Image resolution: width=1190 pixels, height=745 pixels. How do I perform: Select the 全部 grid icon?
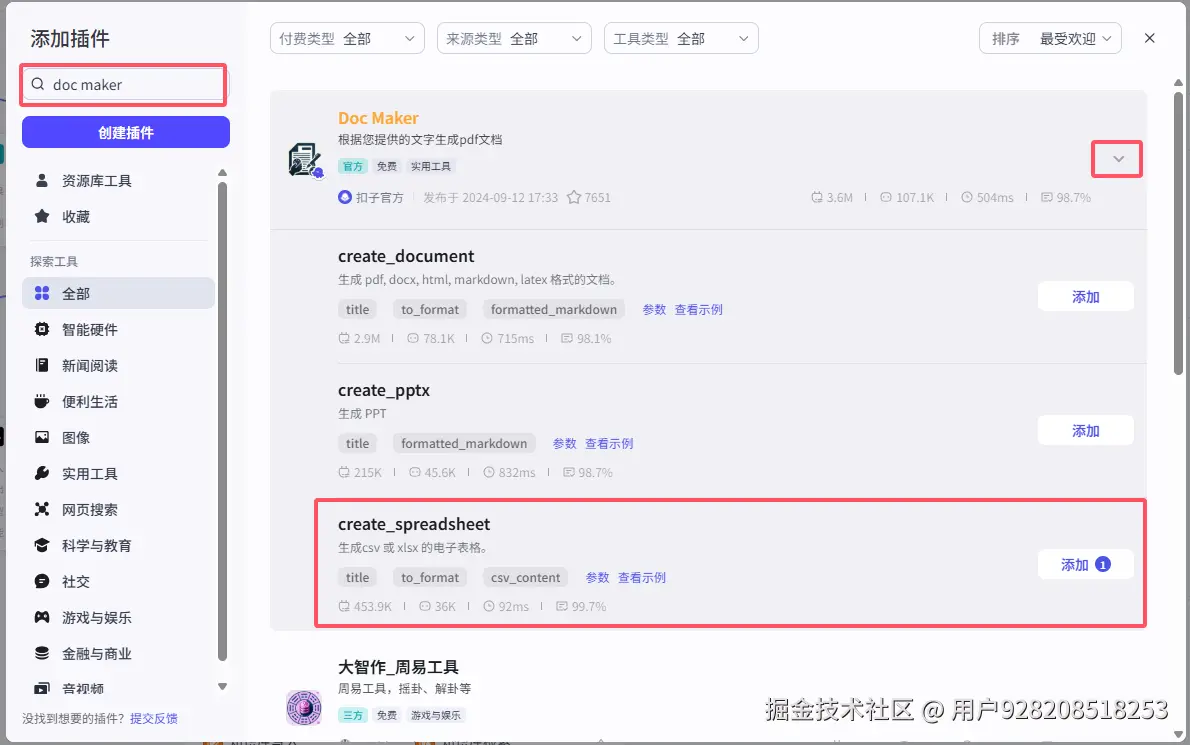[42, 293]
